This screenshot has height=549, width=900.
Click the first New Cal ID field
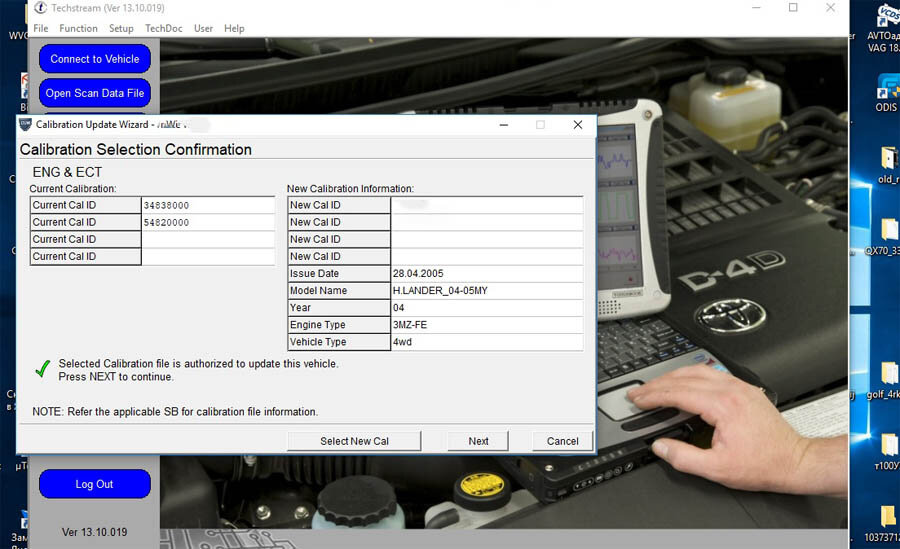(x=487, y=205)
